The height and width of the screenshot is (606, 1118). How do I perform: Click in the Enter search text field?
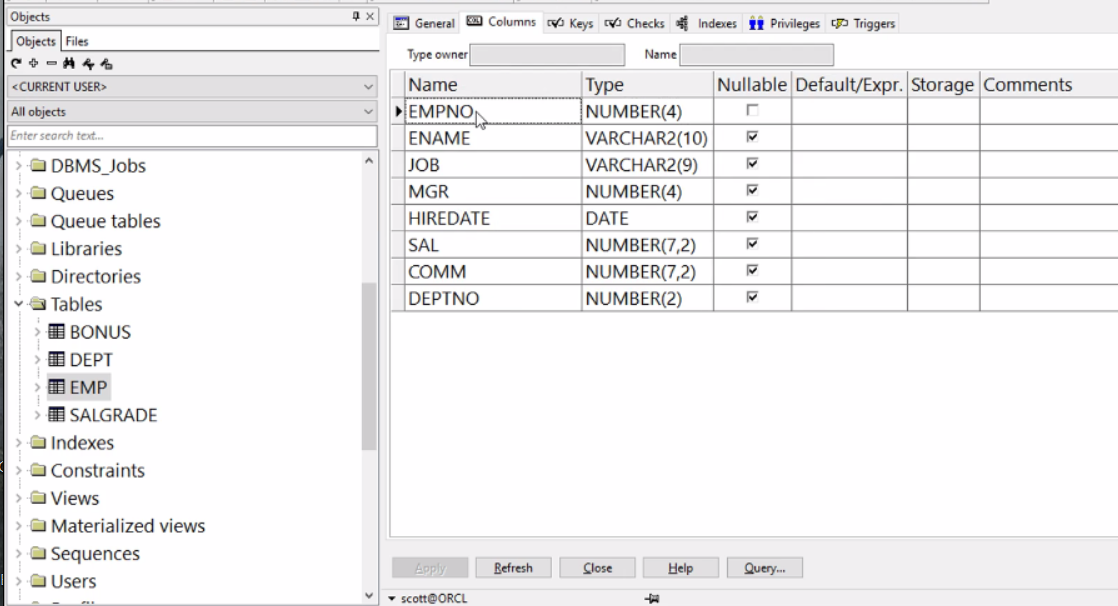pyautogui.click(x=192, y=136)
